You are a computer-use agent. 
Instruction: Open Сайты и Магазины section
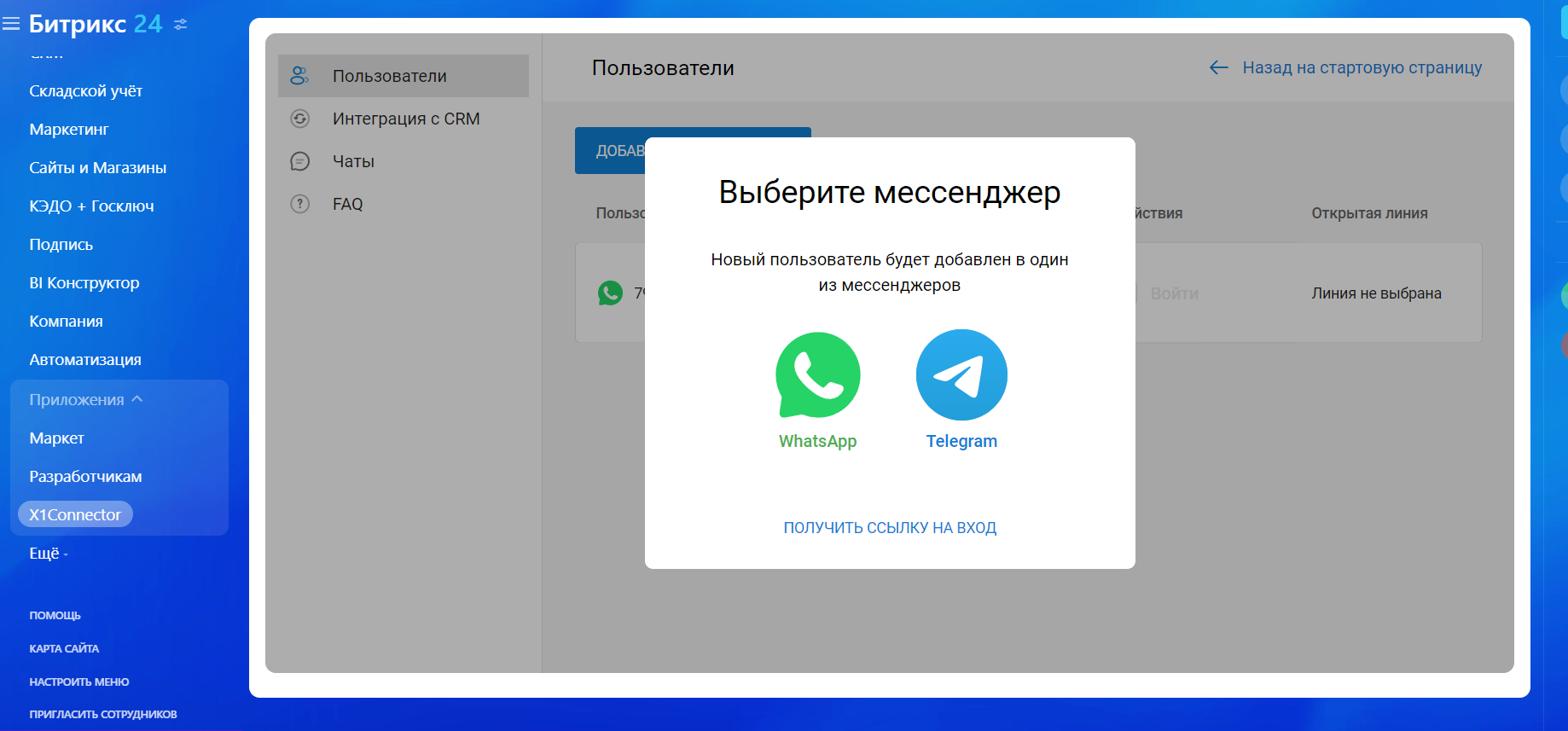point(98,167)
